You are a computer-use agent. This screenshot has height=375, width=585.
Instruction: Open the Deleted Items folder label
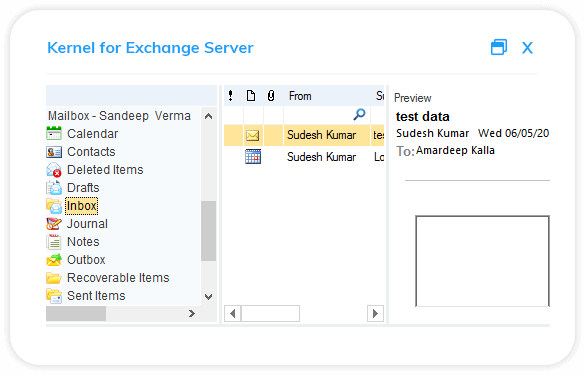pos(105,170)
